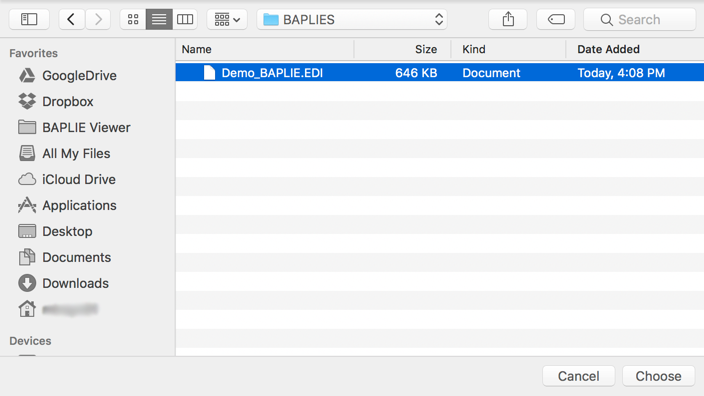Sort files by Kind column

tap(508, 49)
